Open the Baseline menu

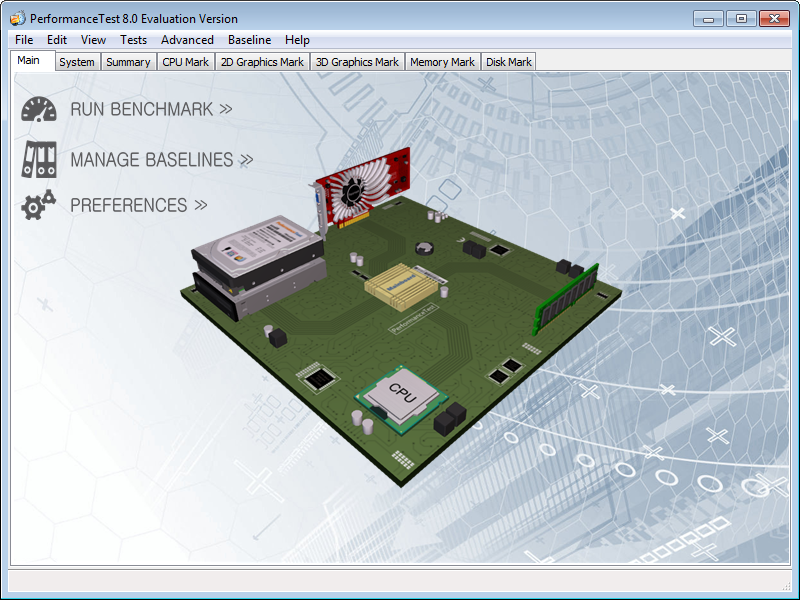249,40
